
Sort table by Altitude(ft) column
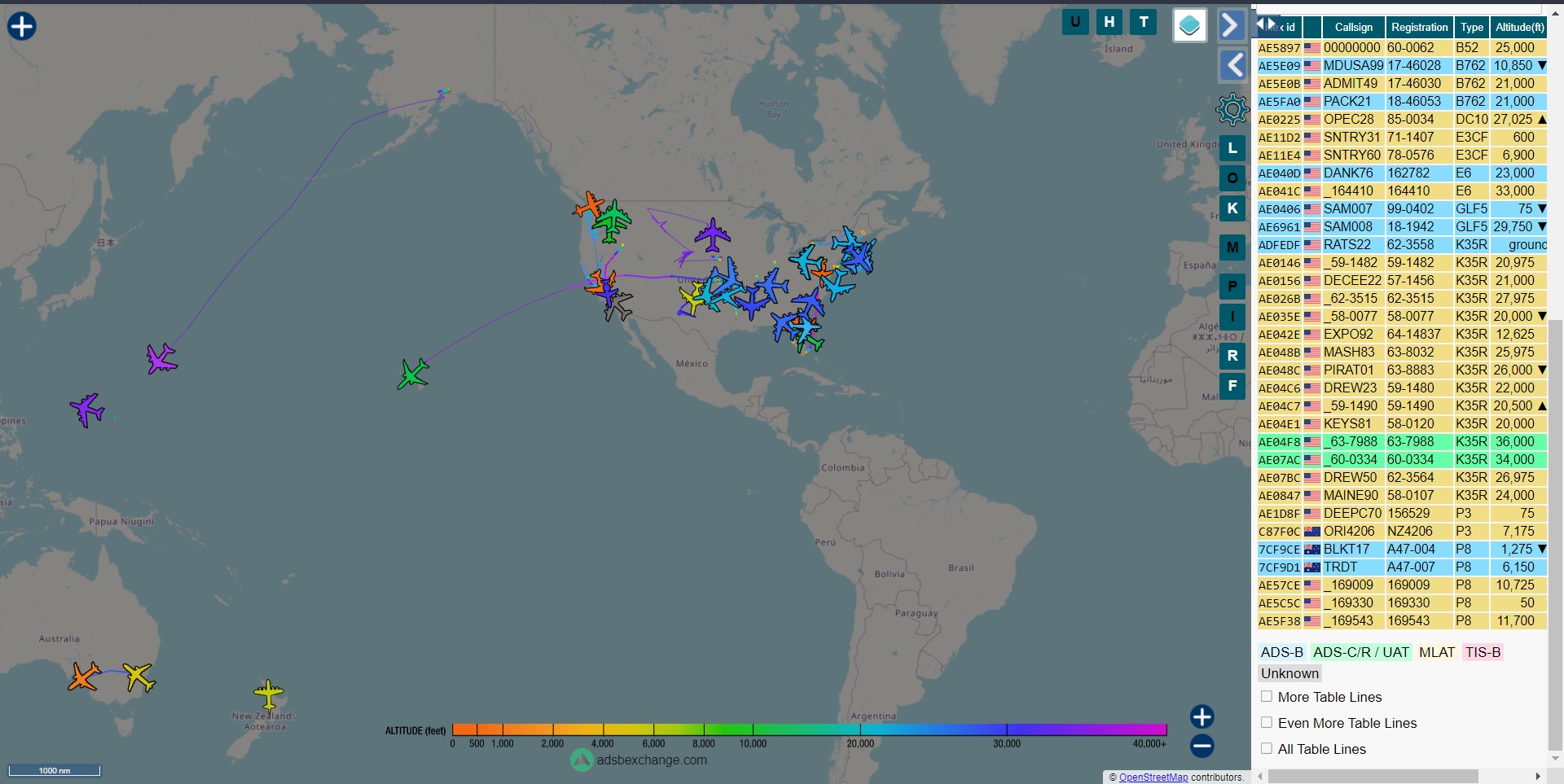(1519, 27)
